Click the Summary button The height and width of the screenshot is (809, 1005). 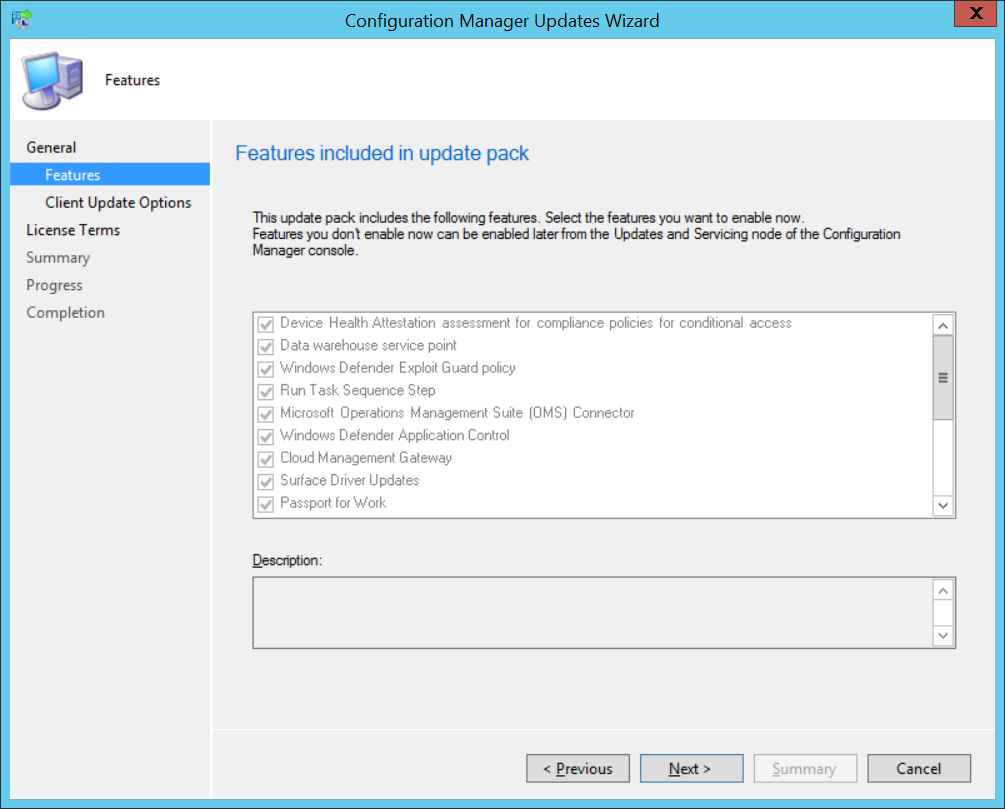click(x=805, y=769)
